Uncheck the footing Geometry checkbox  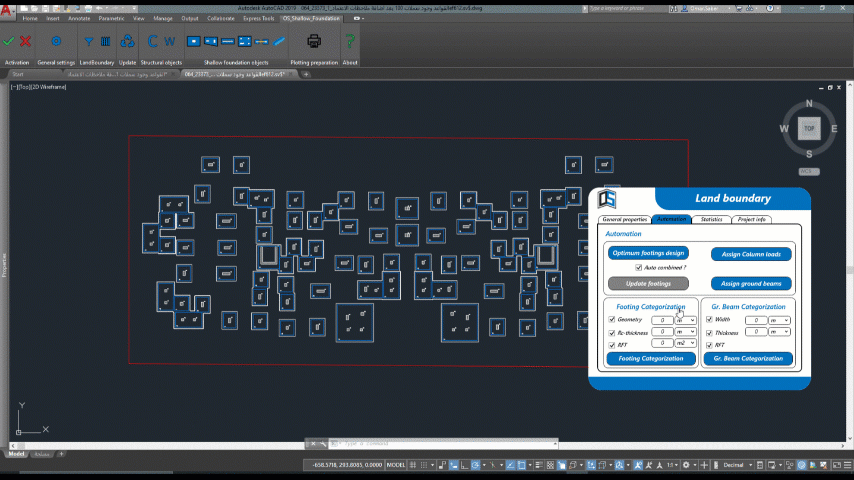(x=612, y=320)
